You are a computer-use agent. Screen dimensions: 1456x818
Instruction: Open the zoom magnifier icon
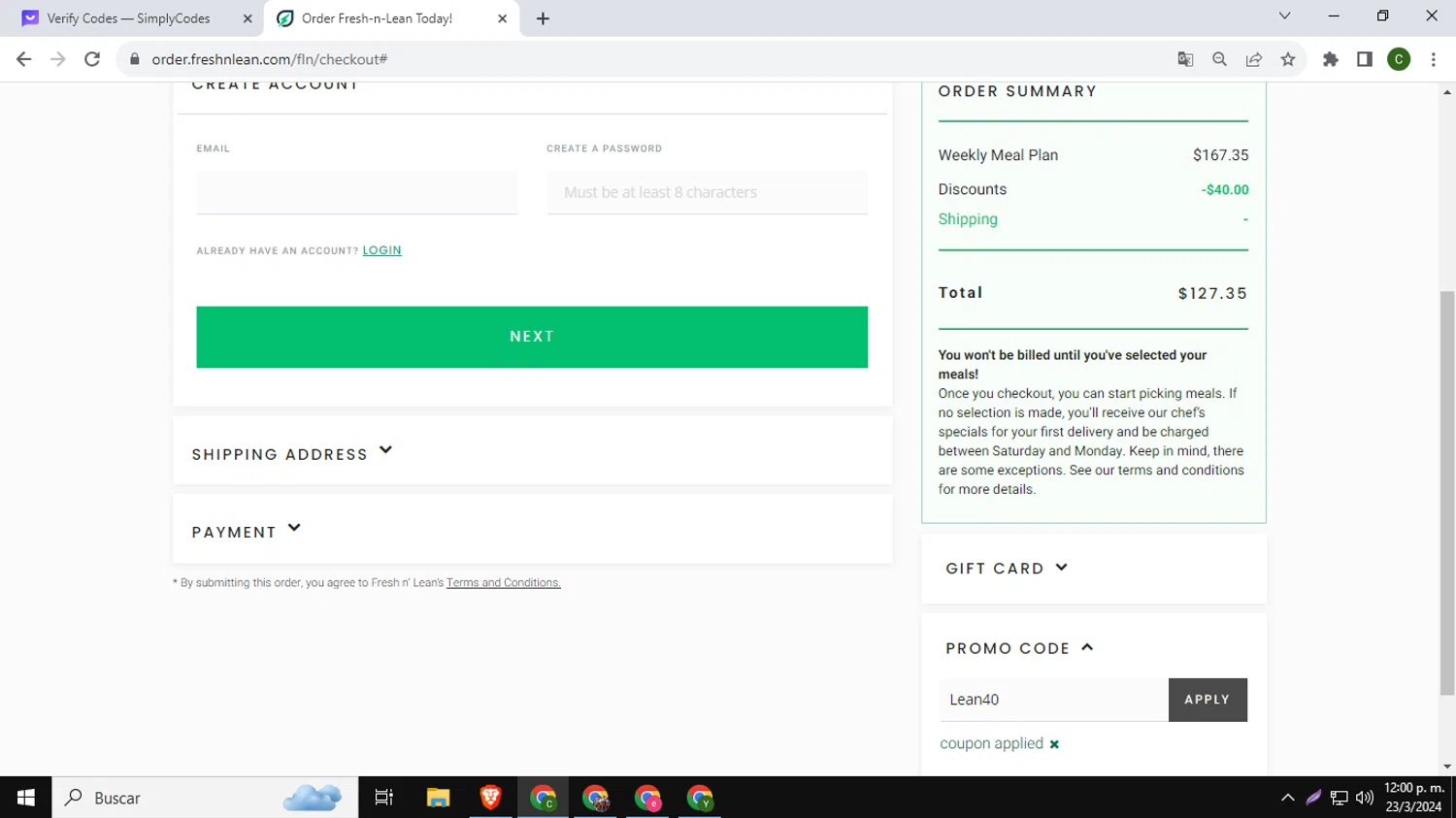[1220, 59]
